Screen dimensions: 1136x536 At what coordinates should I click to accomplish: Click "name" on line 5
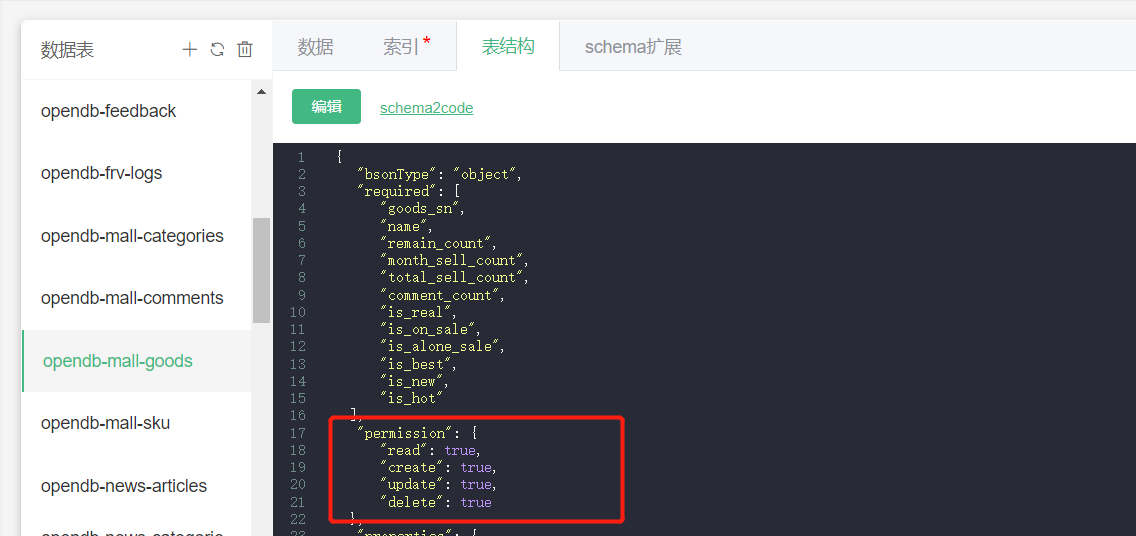(x=406, y=226)
